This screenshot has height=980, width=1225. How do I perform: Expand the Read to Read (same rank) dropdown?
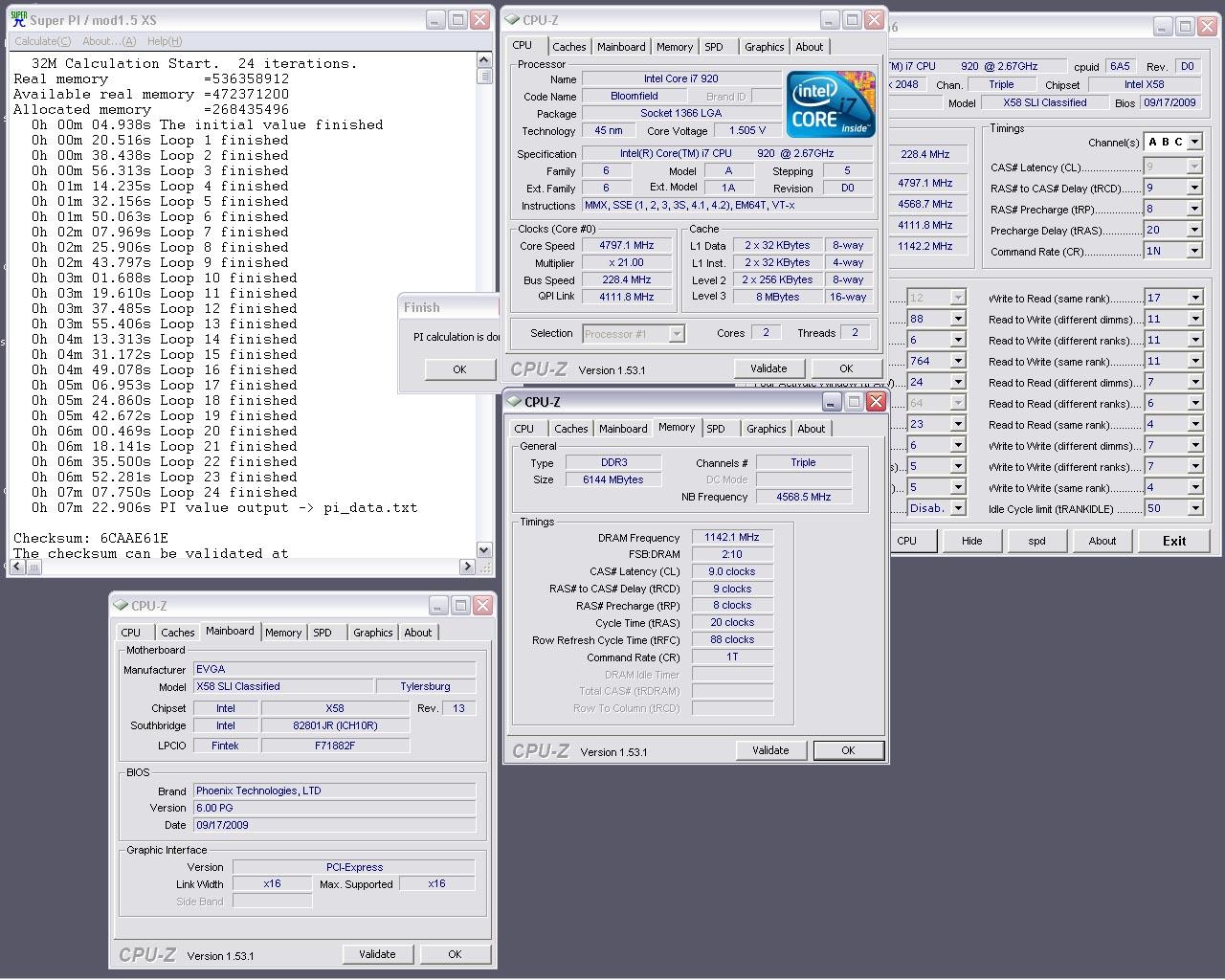1194,424
